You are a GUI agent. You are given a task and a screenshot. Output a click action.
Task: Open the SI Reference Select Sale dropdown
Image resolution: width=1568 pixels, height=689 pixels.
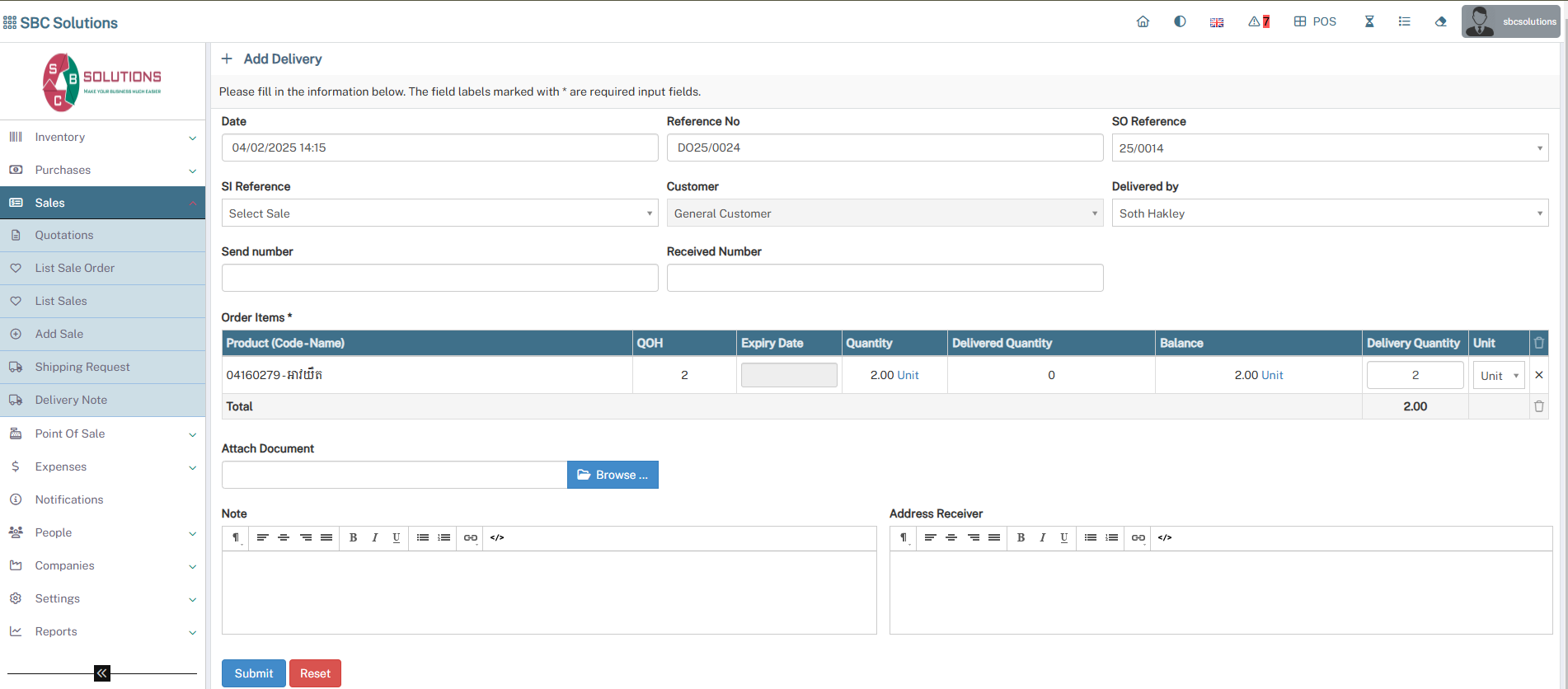[x=439, y=213]
